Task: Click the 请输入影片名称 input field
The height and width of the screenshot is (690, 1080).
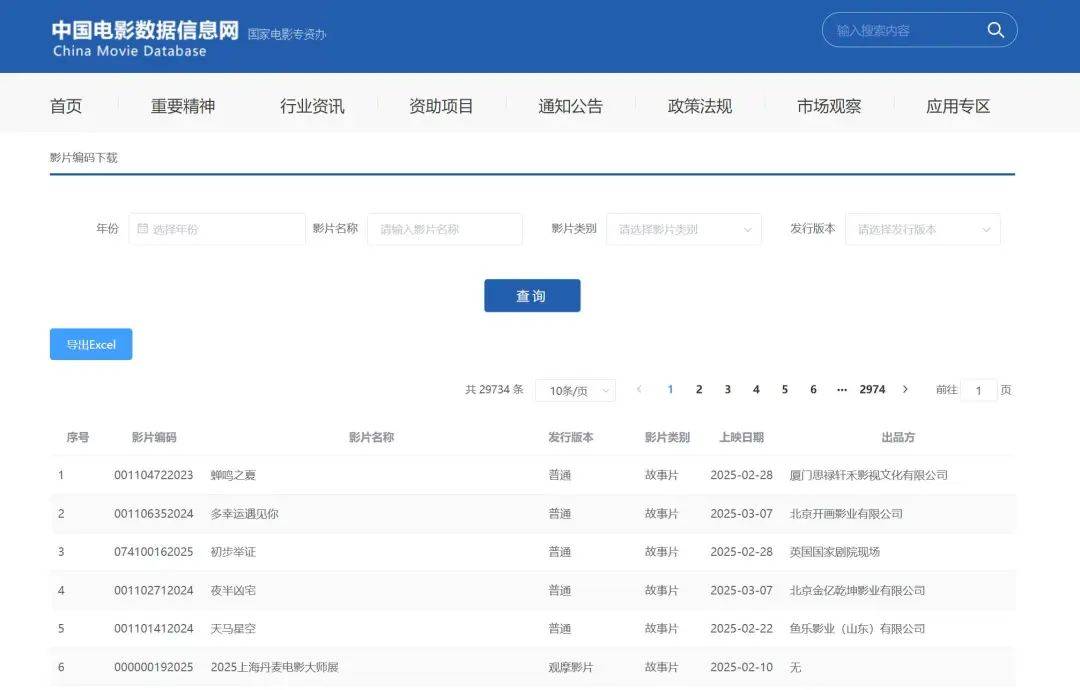Action: pos(444,229)
